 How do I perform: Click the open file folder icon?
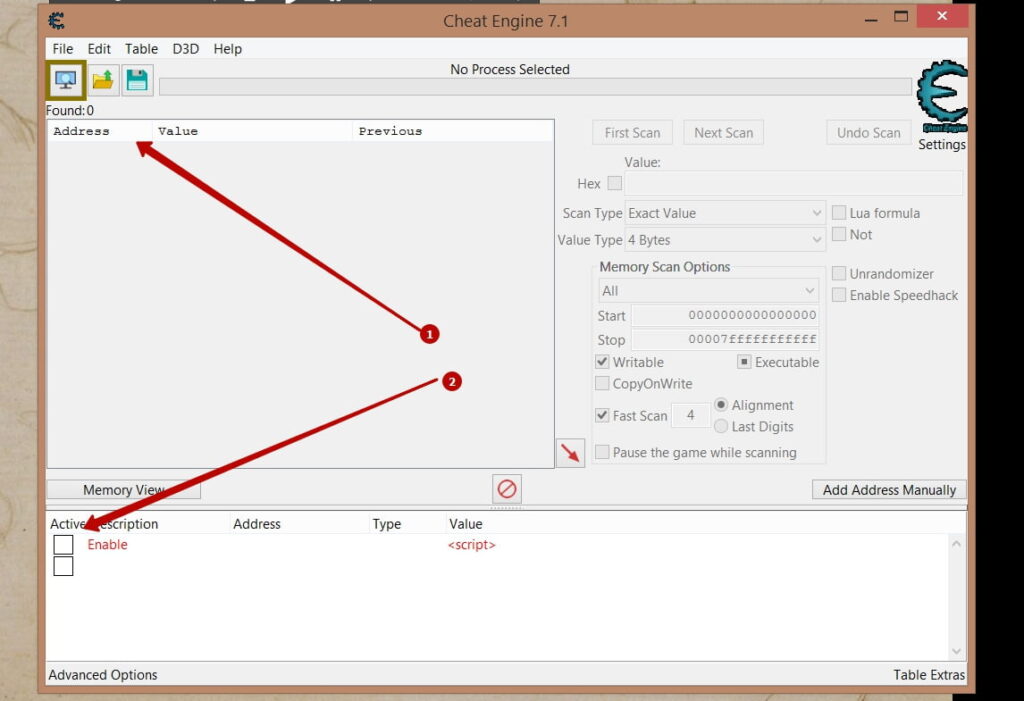[x=103, y=80]
